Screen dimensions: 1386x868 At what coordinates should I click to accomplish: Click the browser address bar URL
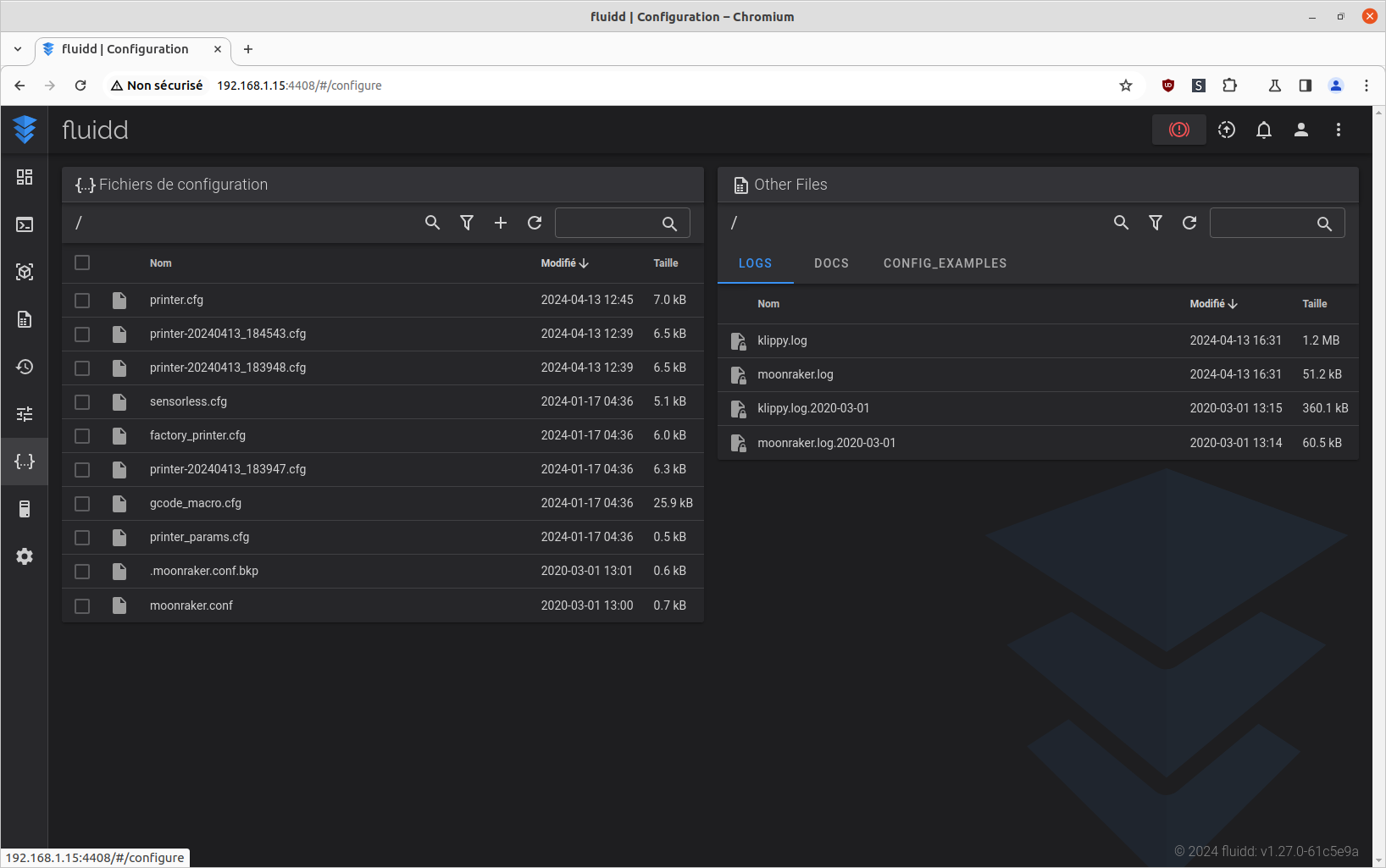(x=299, y=86)
